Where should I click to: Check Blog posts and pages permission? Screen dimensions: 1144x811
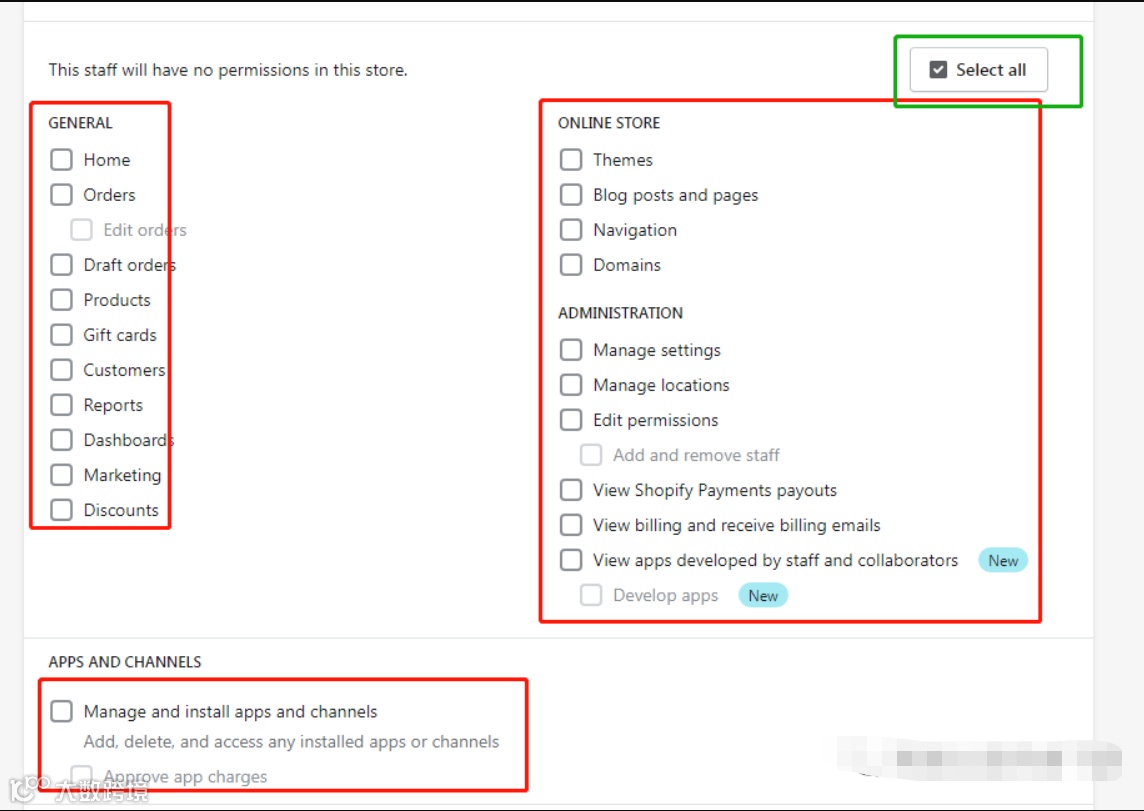point(571,195)
